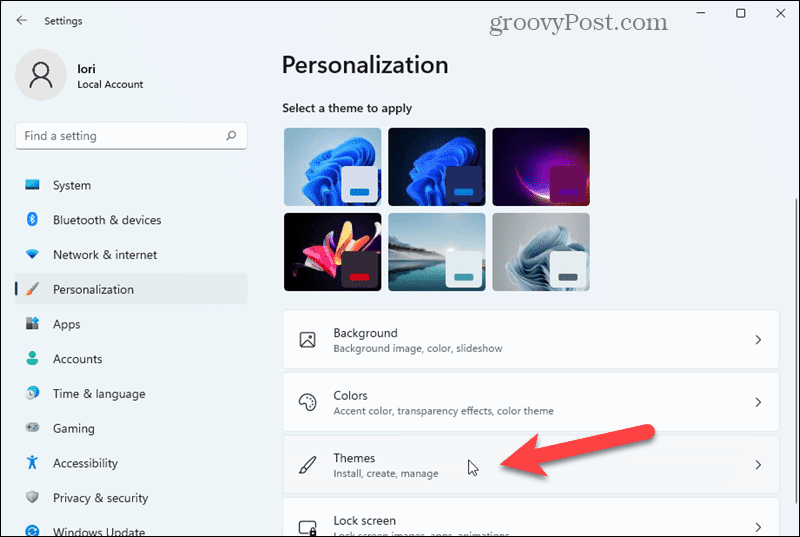The width and height of the screenshot is (800, 537).
Task: Expand Background settings chevron
Action: point(758,340)
